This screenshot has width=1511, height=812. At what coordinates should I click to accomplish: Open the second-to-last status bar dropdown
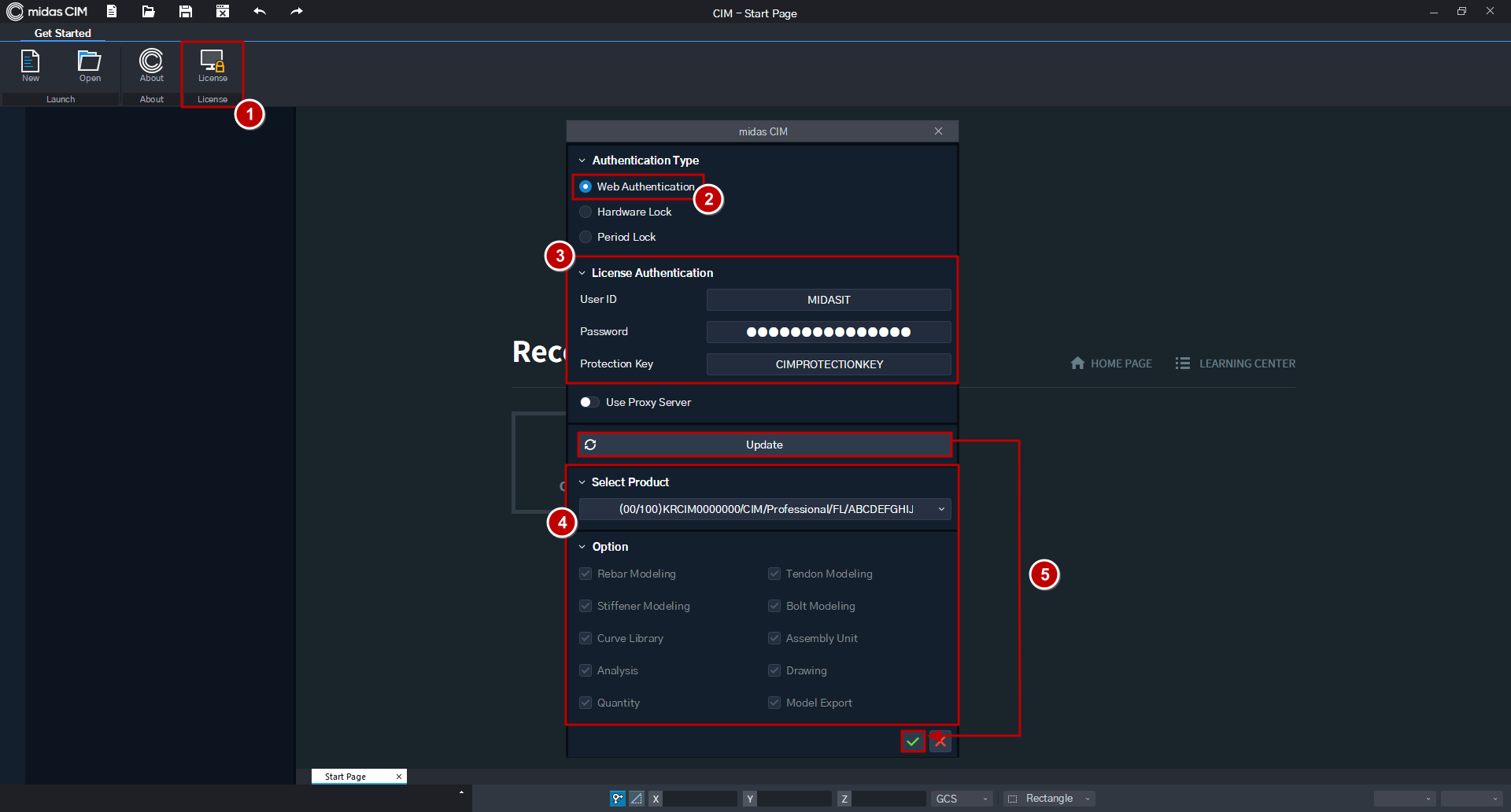[1405, 799]
